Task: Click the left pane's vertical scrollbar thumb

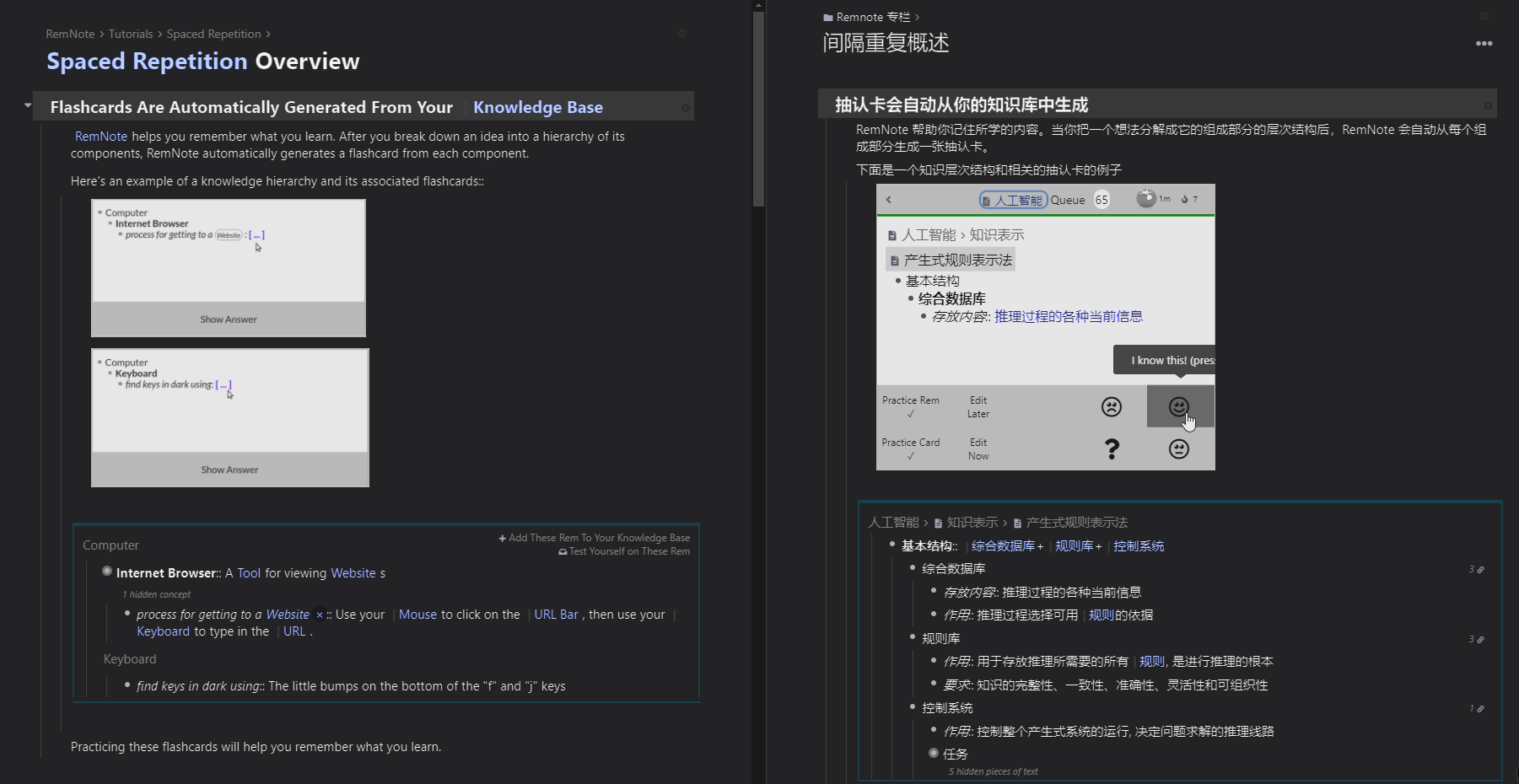Action: click(758, 108)
